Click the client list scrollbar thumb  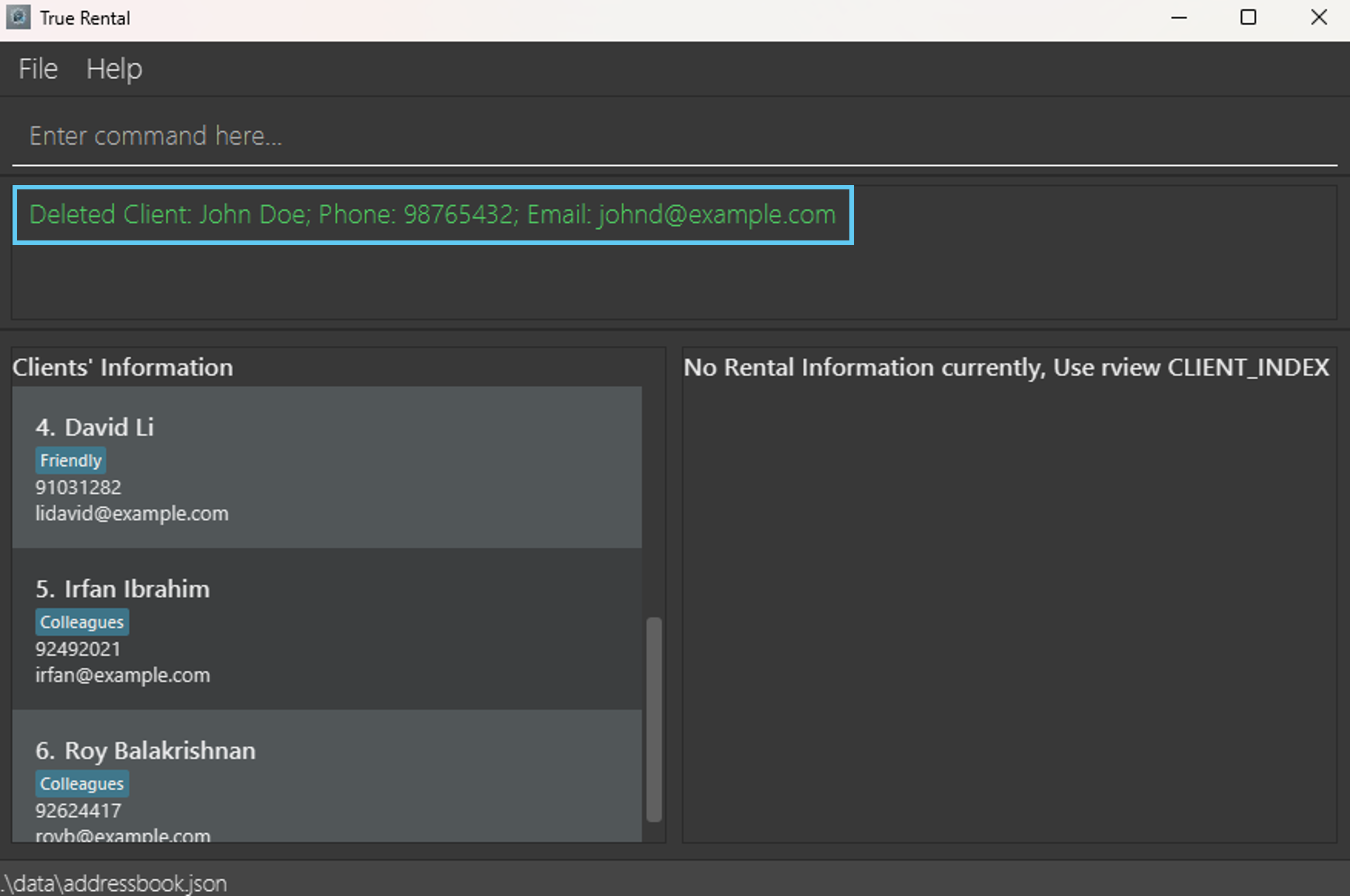(x=654, y=719)
